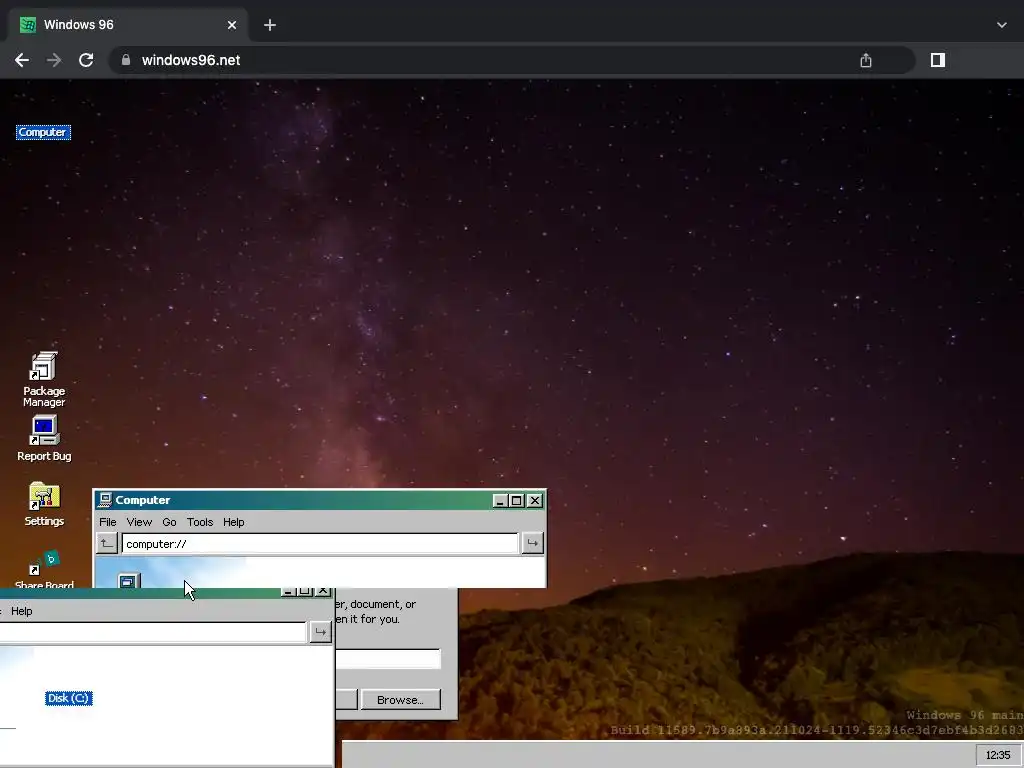
Task: Toggle the browser side panel icon
Action: pos(938,60)
